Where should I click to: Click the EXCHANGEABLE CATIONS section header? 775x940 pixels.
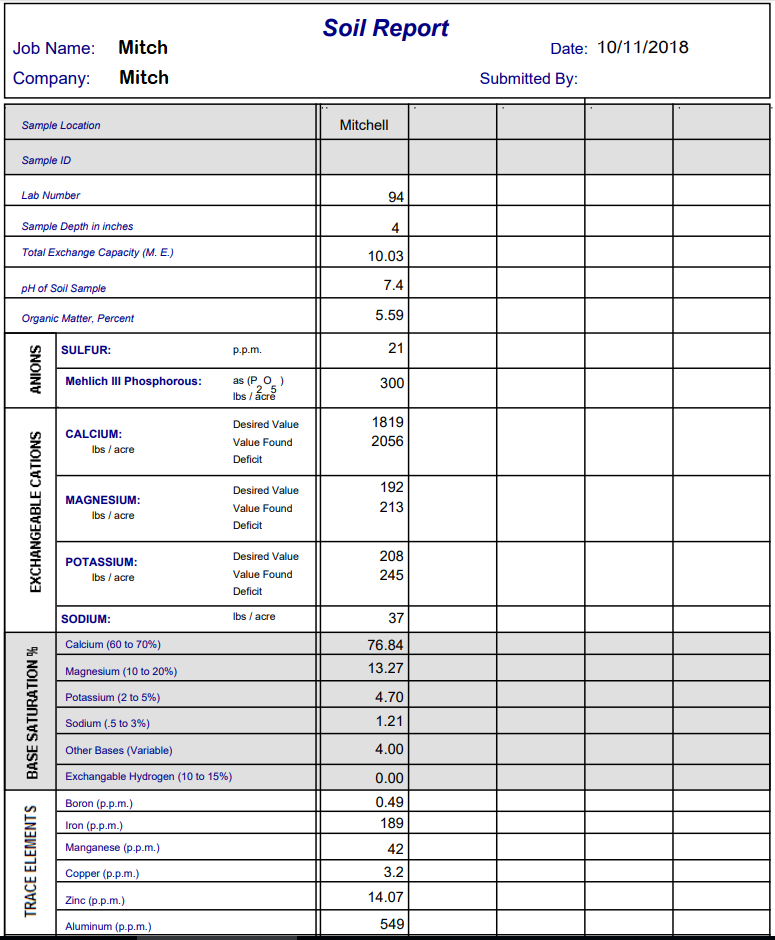(x=35, y=512)
